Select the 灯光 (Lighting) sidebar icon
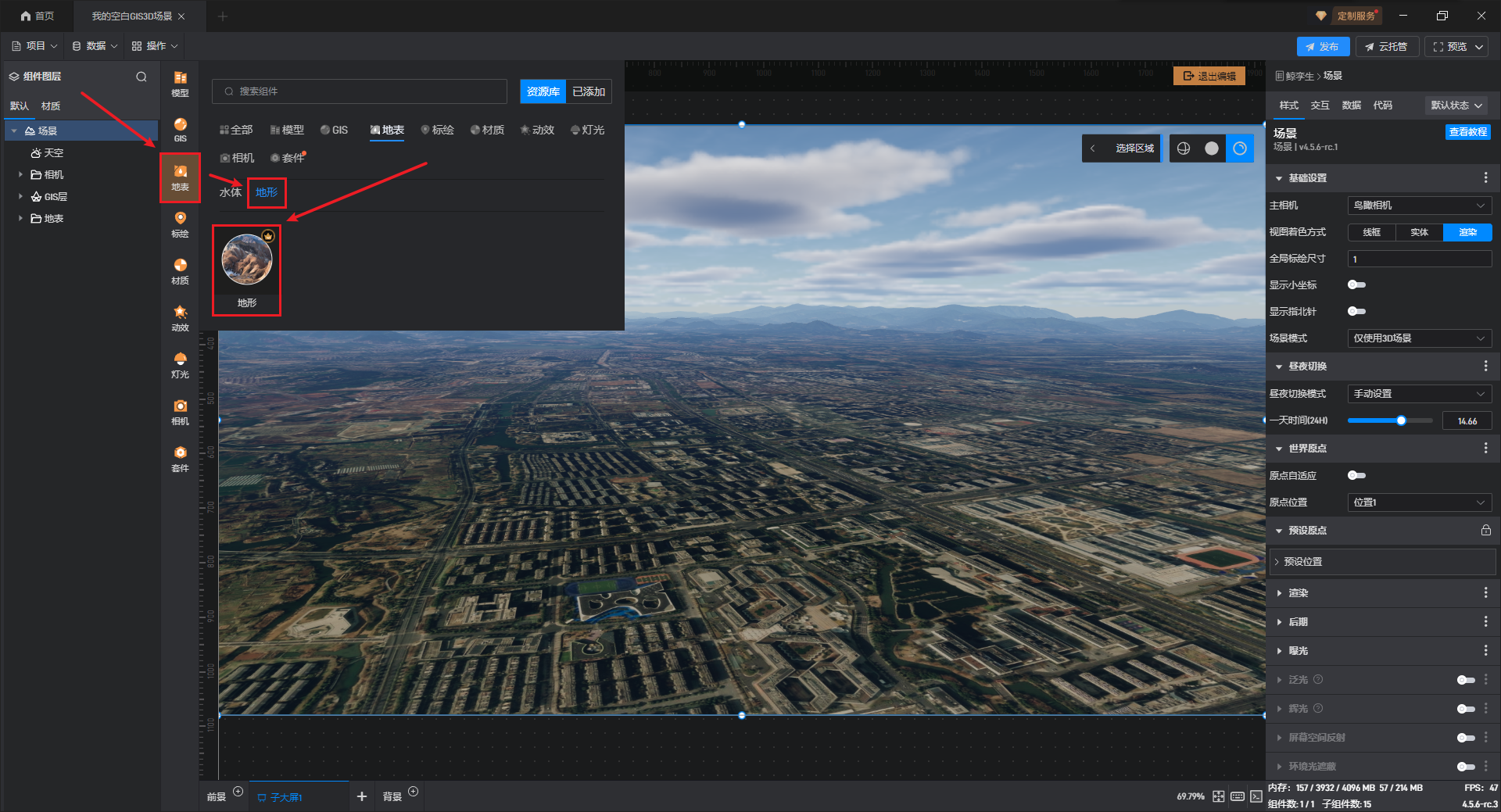This screenshot has width=1501, height=812. (x=180, y=365)
